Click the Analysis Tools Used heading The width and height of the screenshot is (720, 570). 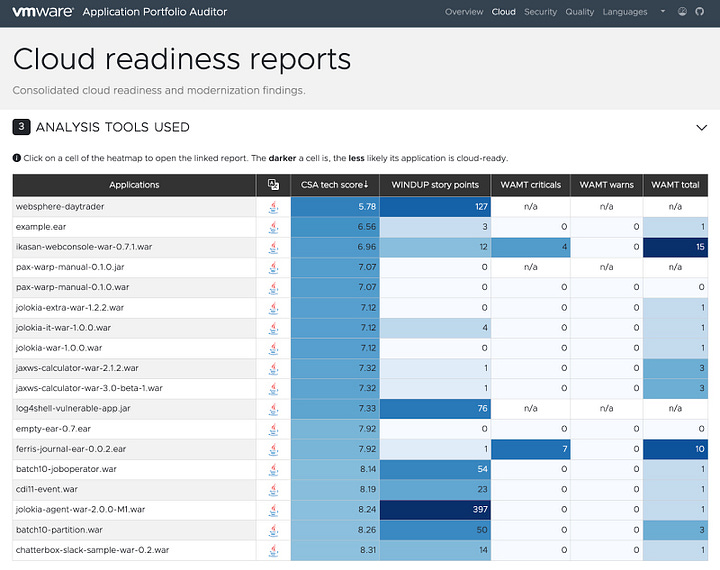[112, 127]
